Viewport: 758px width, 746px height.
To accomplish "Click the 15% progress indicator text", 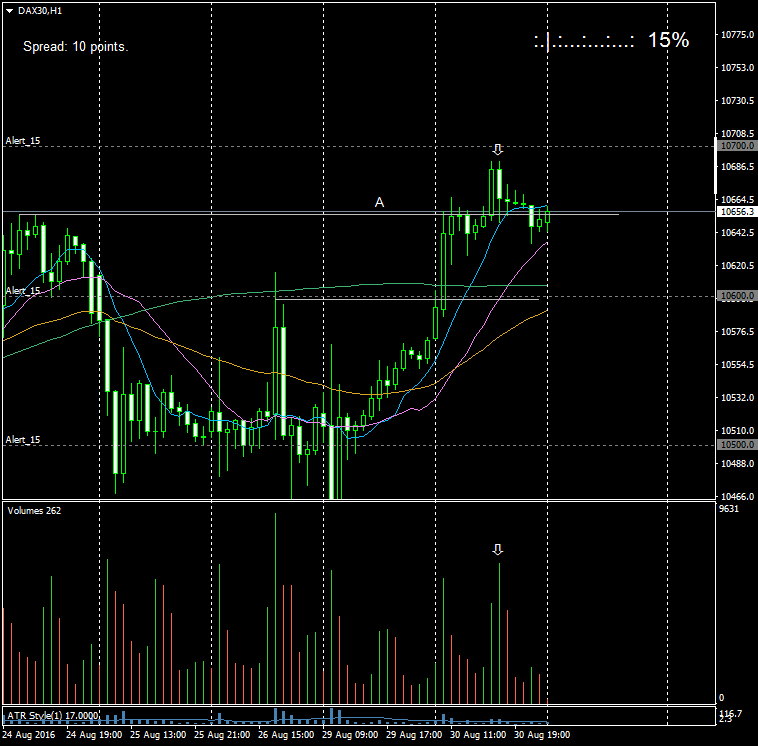I will [x=668, y=40].
